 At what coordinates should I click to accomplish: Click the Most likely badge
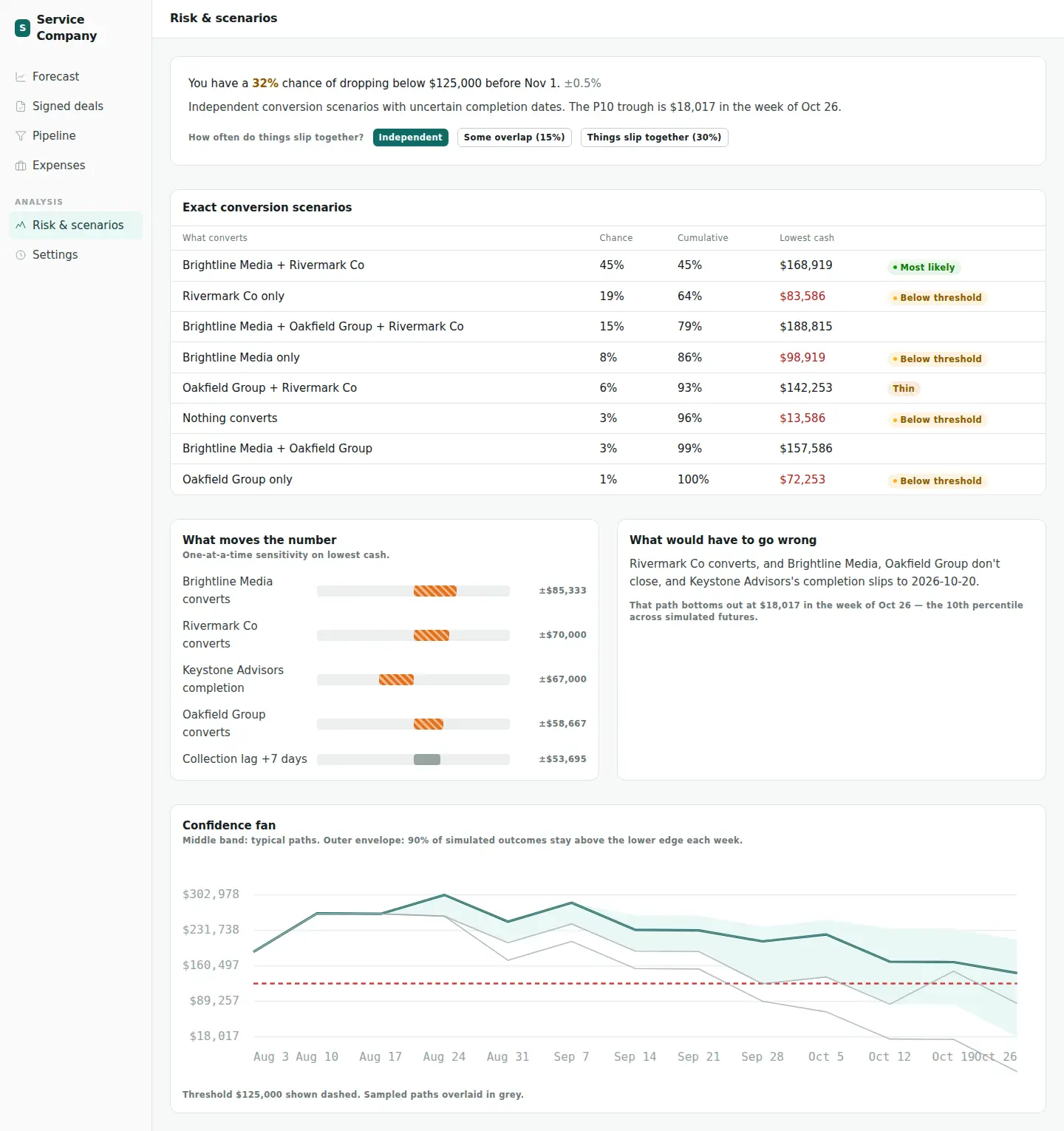924,268
